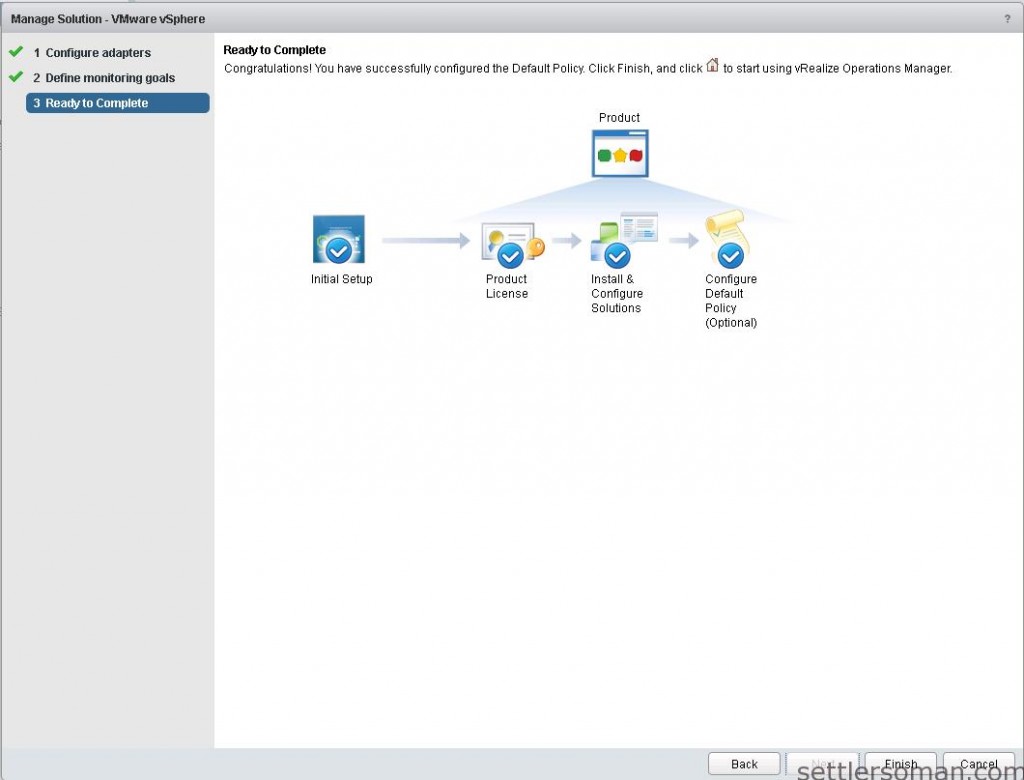This screenshot has width=1024, height=780.
Task: Click the disabled Next button
Action: [x=822, y=764]
